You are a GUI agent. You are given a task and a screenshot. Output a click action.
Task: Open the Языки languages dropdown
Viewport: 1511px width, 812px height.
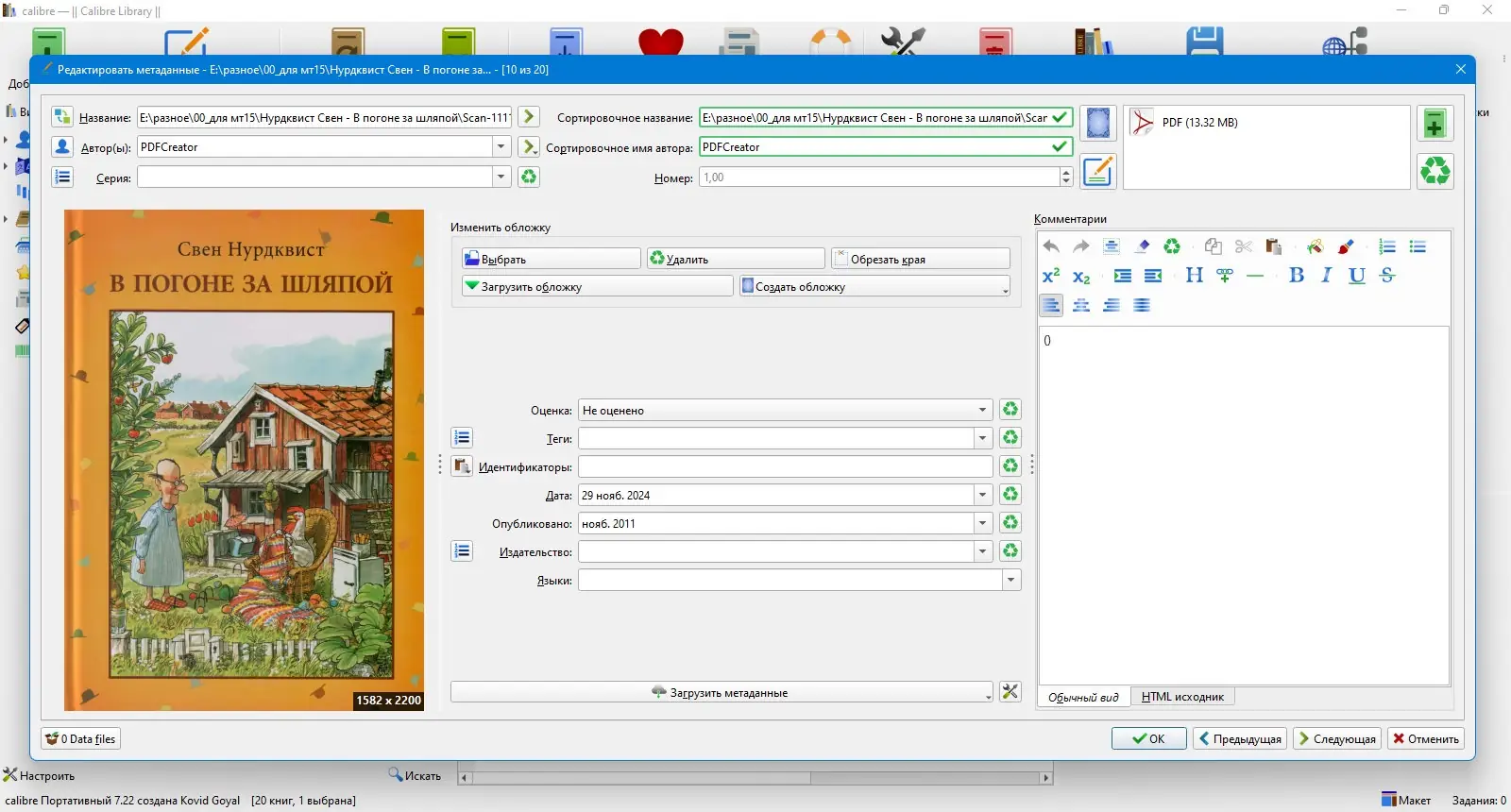(x=1011, y=580)
